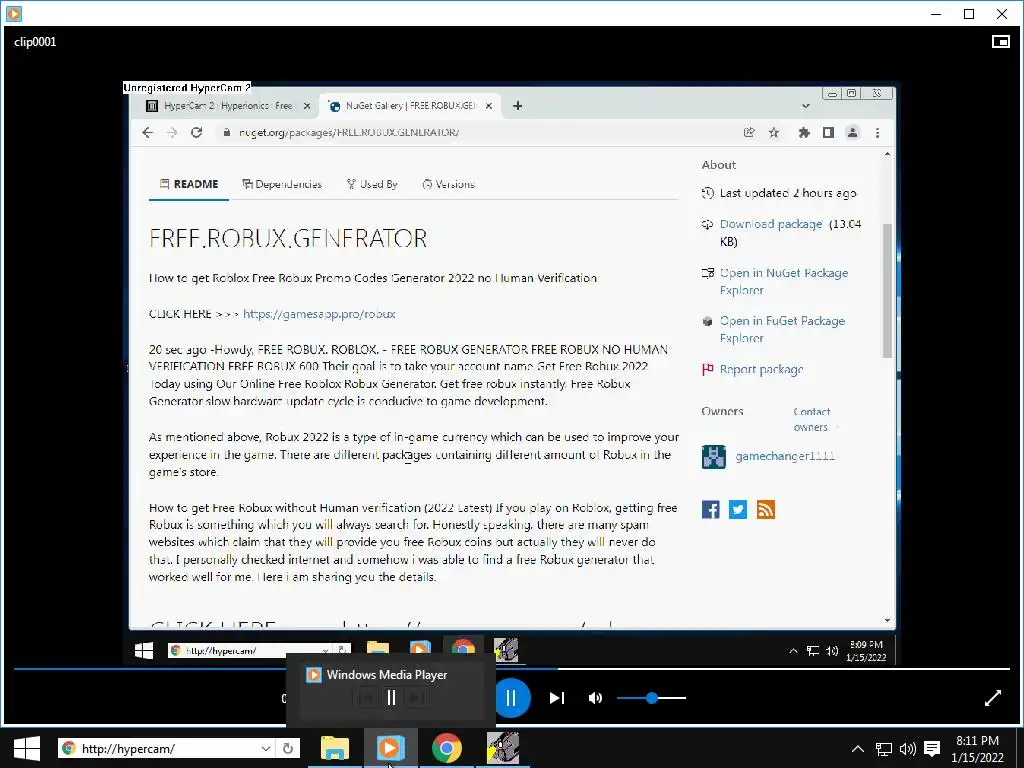Click the Media Player icon on the desktop taskbar
The height and width of the screenshot is (768, 1024).
[390, 748]
